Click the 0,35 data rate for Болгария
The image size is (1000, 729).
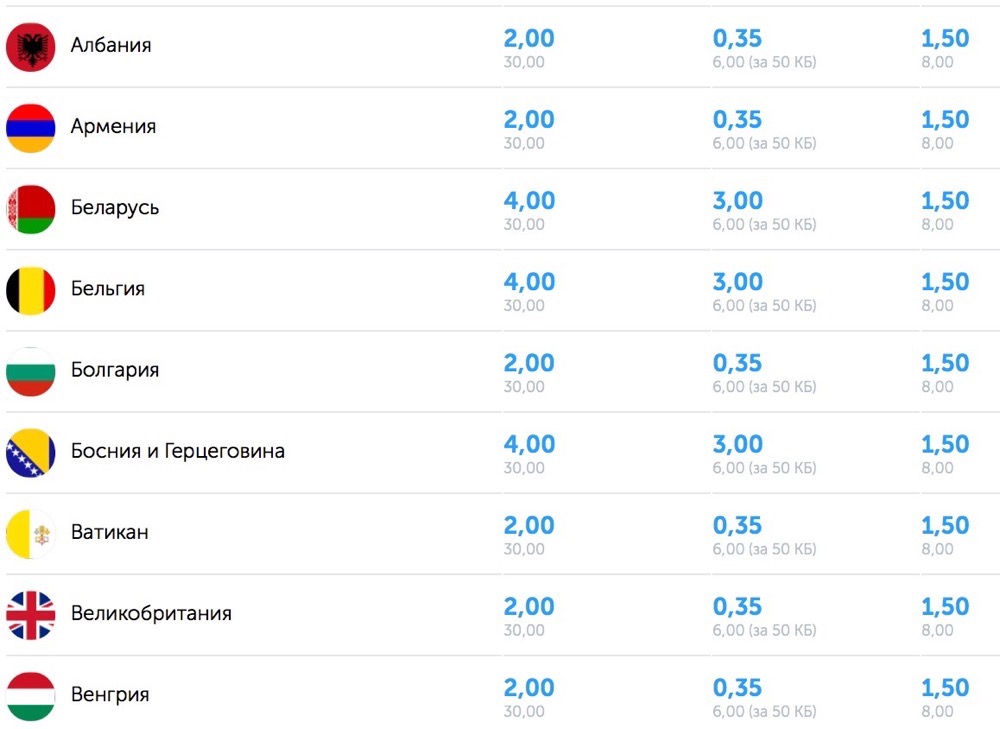point(737,363)
